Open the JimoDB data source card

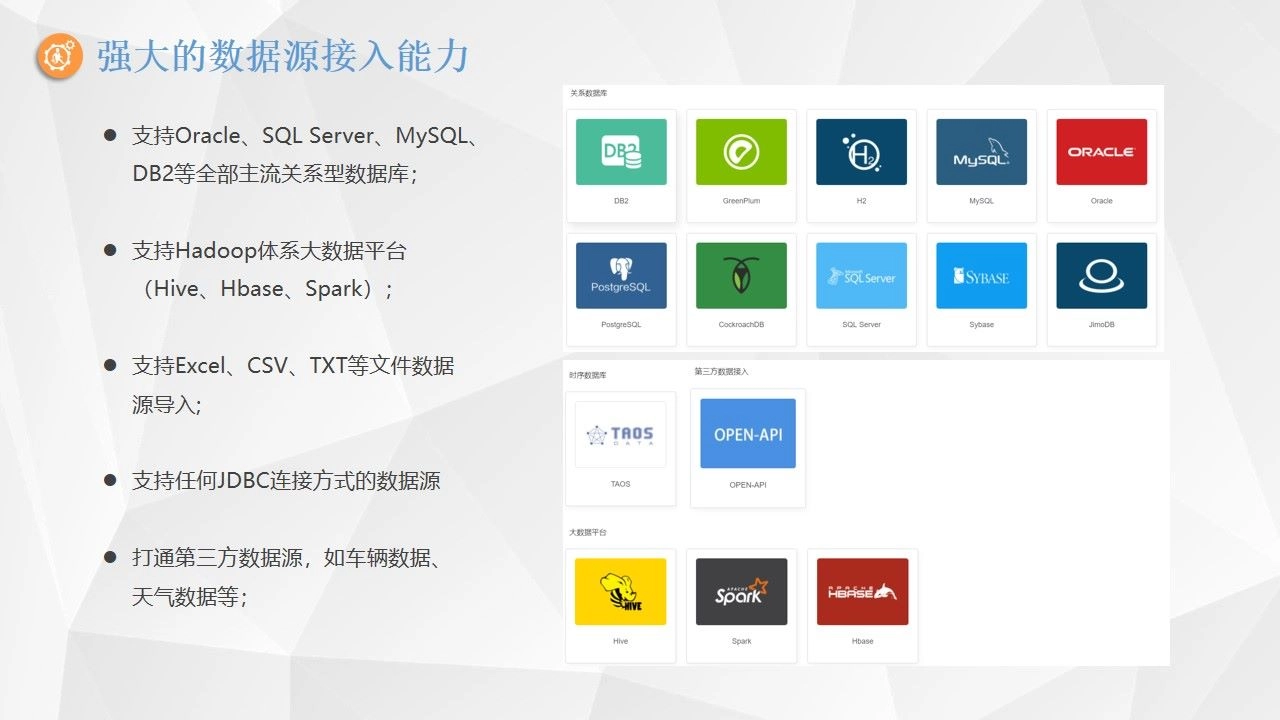pyautogui.click(x=1101, y=290)
